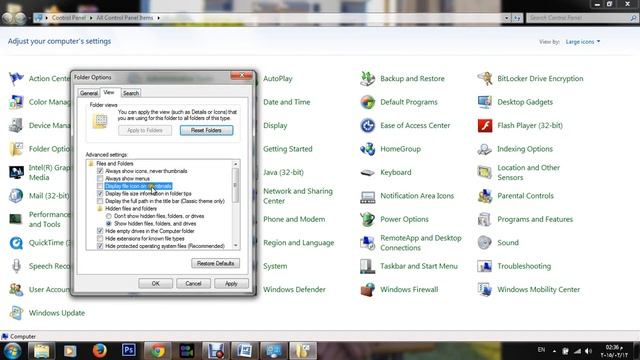Expand the address bar history dropdown arrow
The width and height of the screenshot is (640, 360).
click(507, 18)
